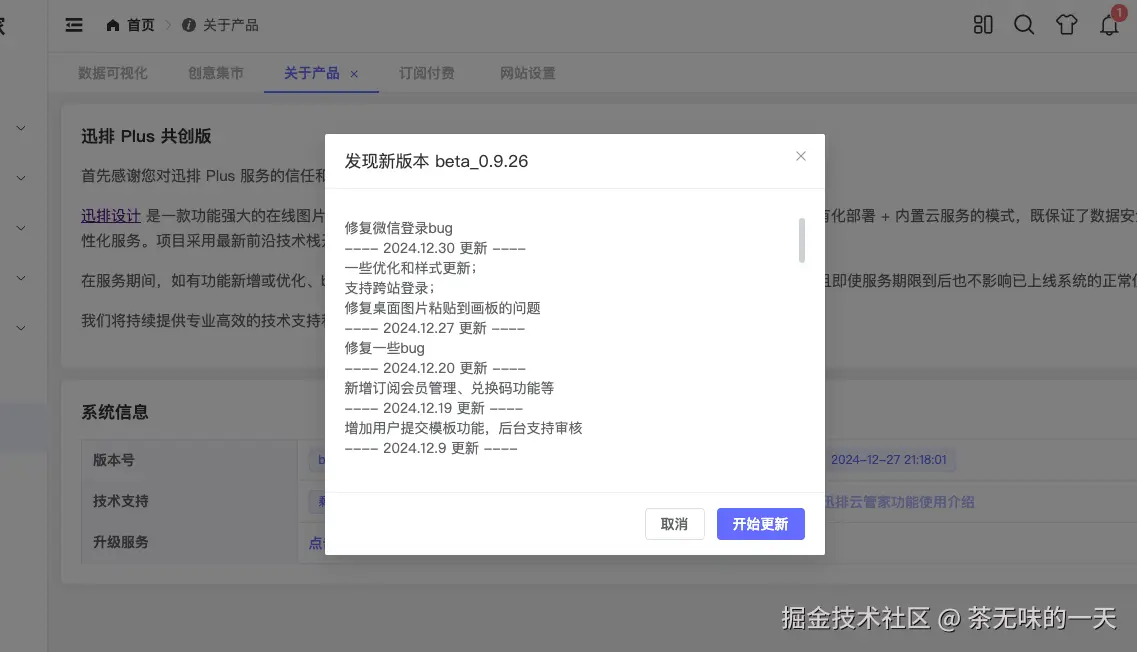Screen dimensions: 1137x652
Task: Click the 取消 button
Action: tap(674, 524)
